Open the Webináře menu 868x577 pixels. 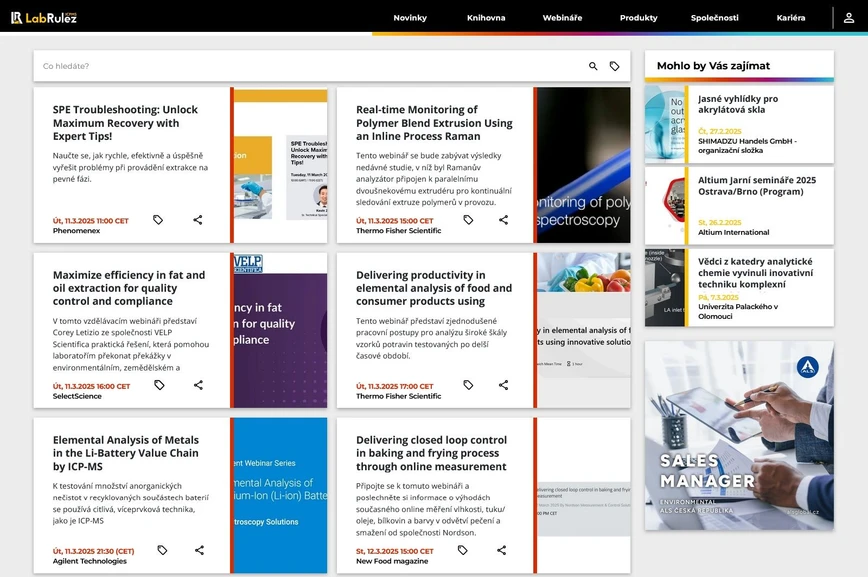point(562,18)
